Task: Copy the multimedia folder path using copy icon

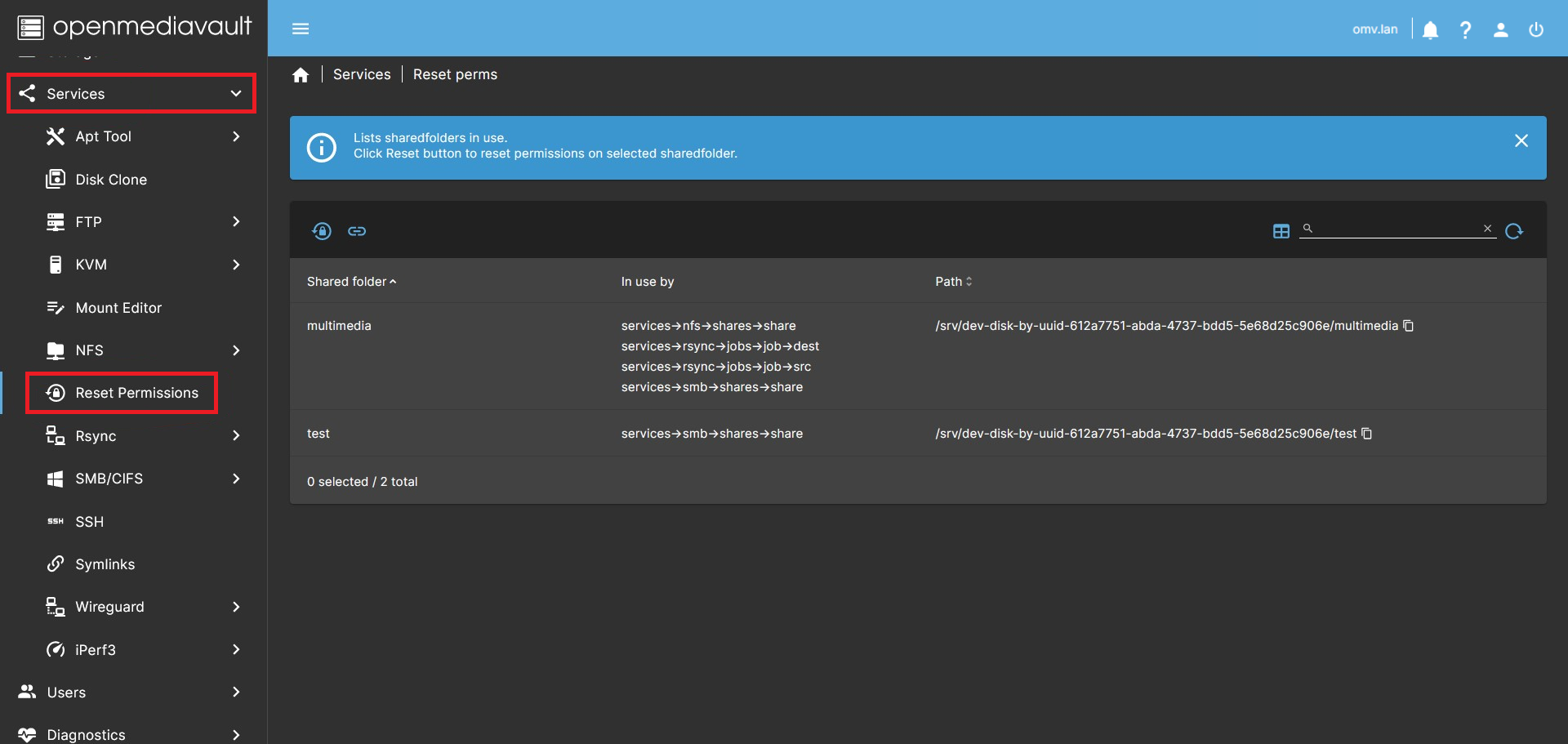Action: click(1409, 325)
